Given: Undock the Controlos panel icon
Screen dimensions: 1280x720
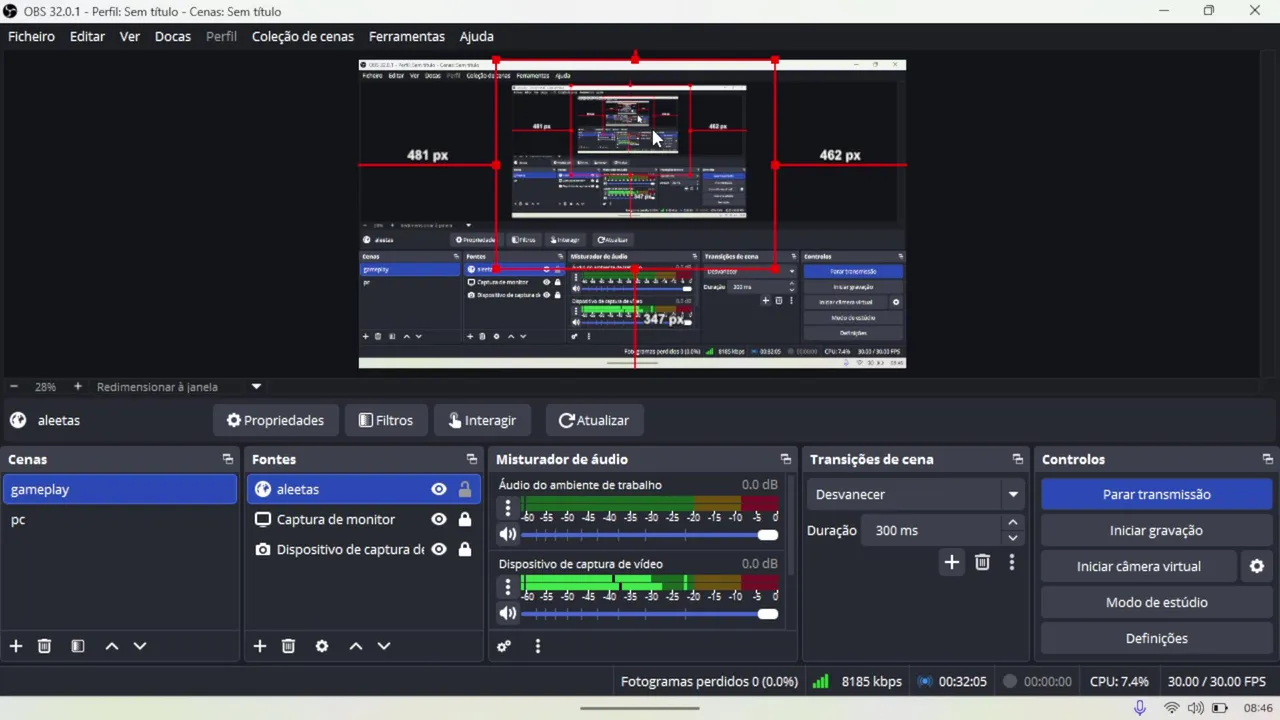Looking at the screenshot, I should 1268,459.
